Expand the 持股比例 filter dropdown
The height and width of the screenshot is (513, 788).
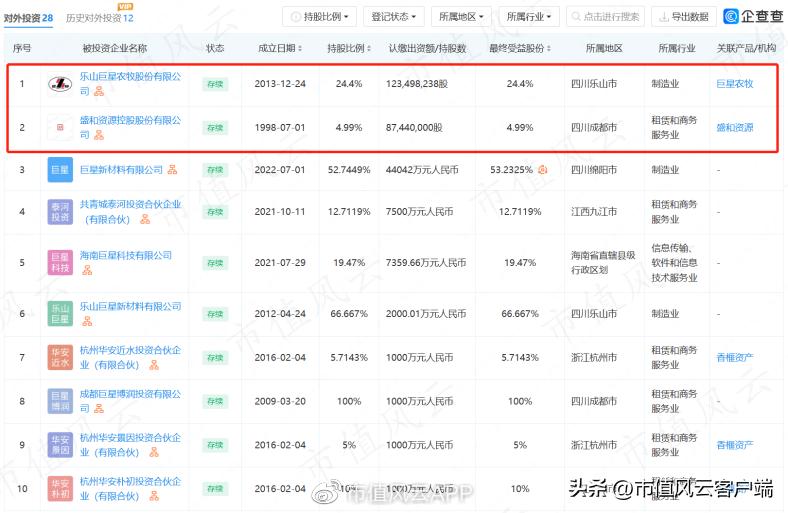(x=319, y=17)
